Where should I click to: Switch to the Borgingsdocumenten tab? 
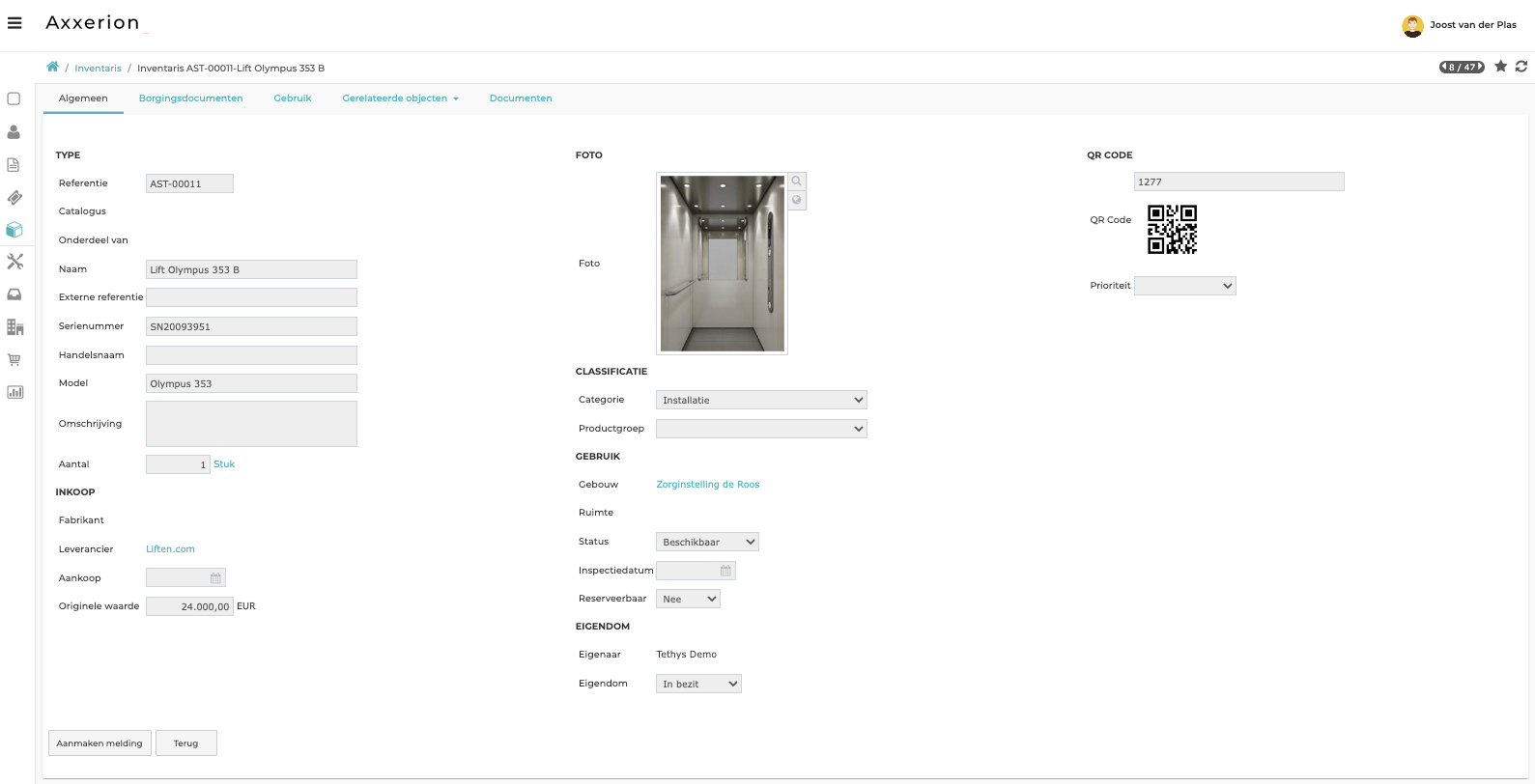click(191, 98)
